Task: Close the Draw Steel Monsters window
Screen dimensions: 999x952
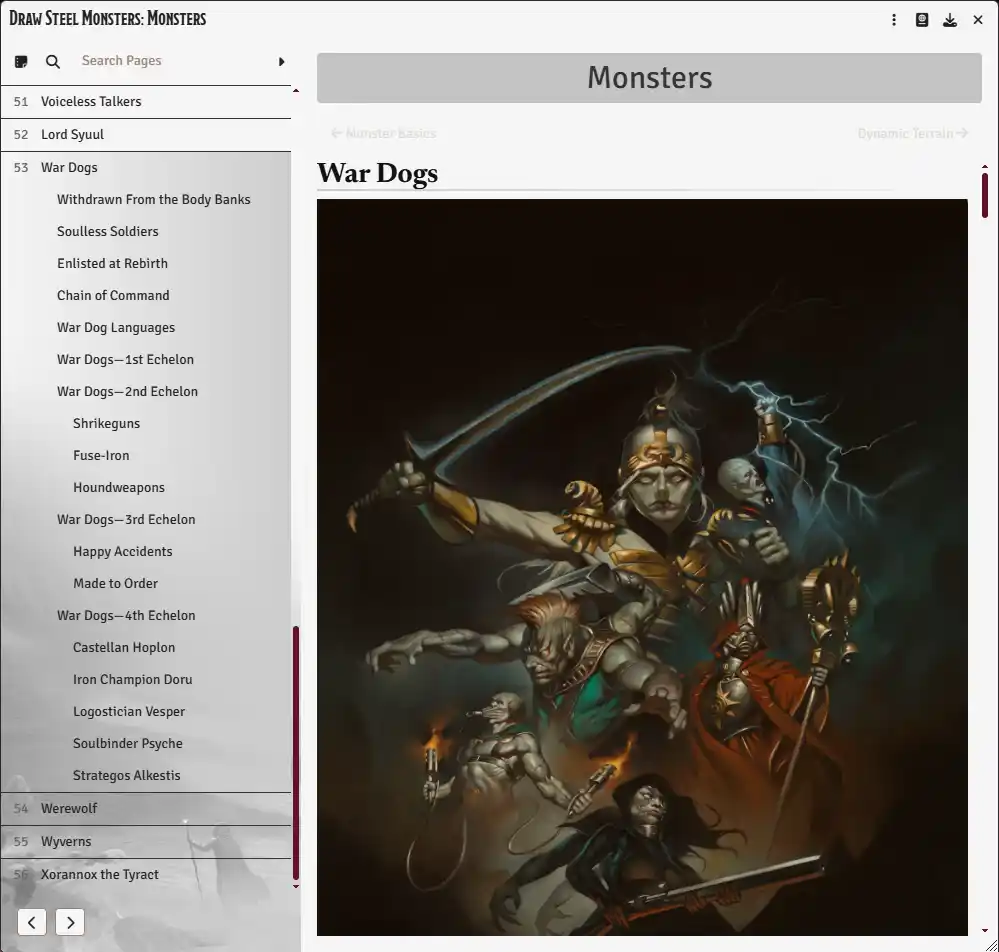Action: 978,19
